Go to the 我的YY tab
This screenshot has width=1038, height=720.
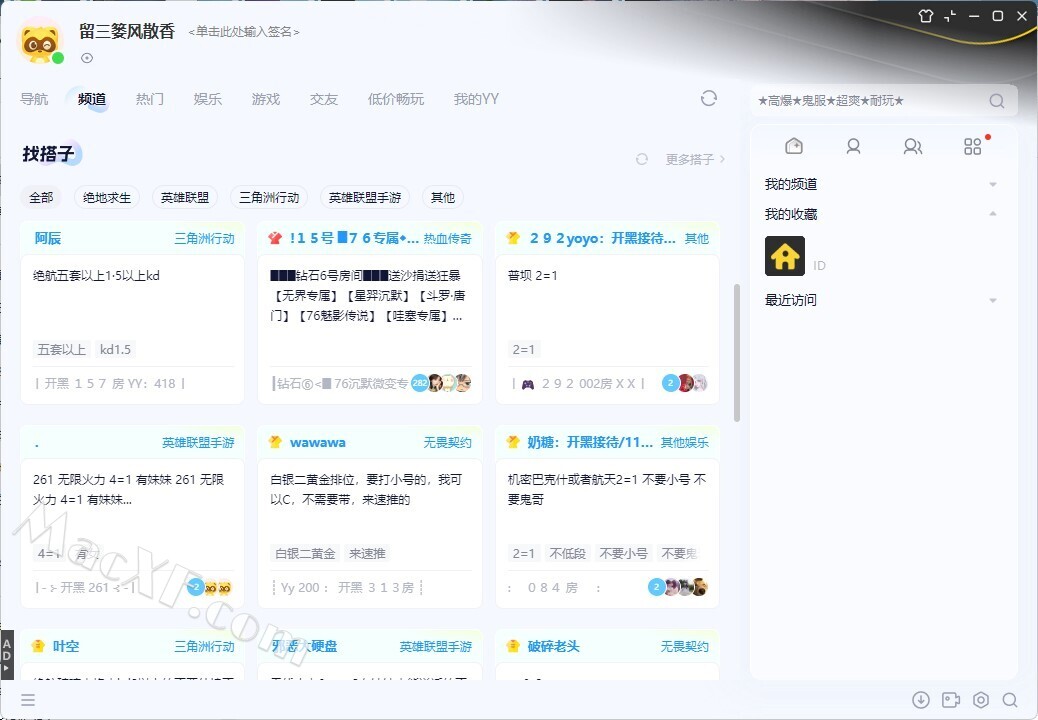tap(476, 99)
